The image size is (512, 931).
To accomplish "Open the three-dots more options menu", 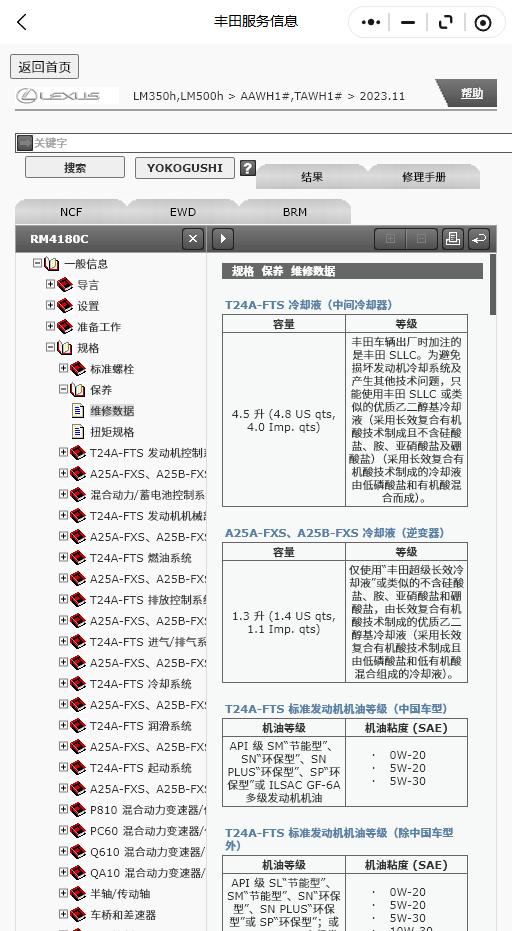I will [371, 23].
